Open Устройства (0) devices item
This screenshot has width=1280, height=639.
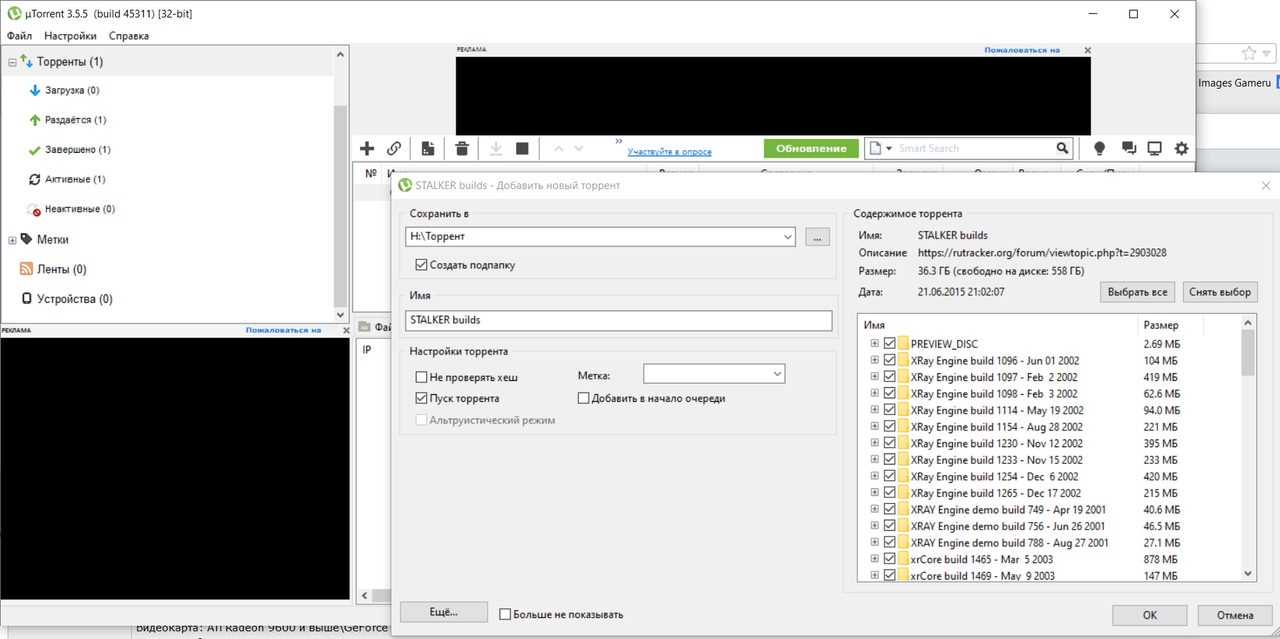point(66,299)
